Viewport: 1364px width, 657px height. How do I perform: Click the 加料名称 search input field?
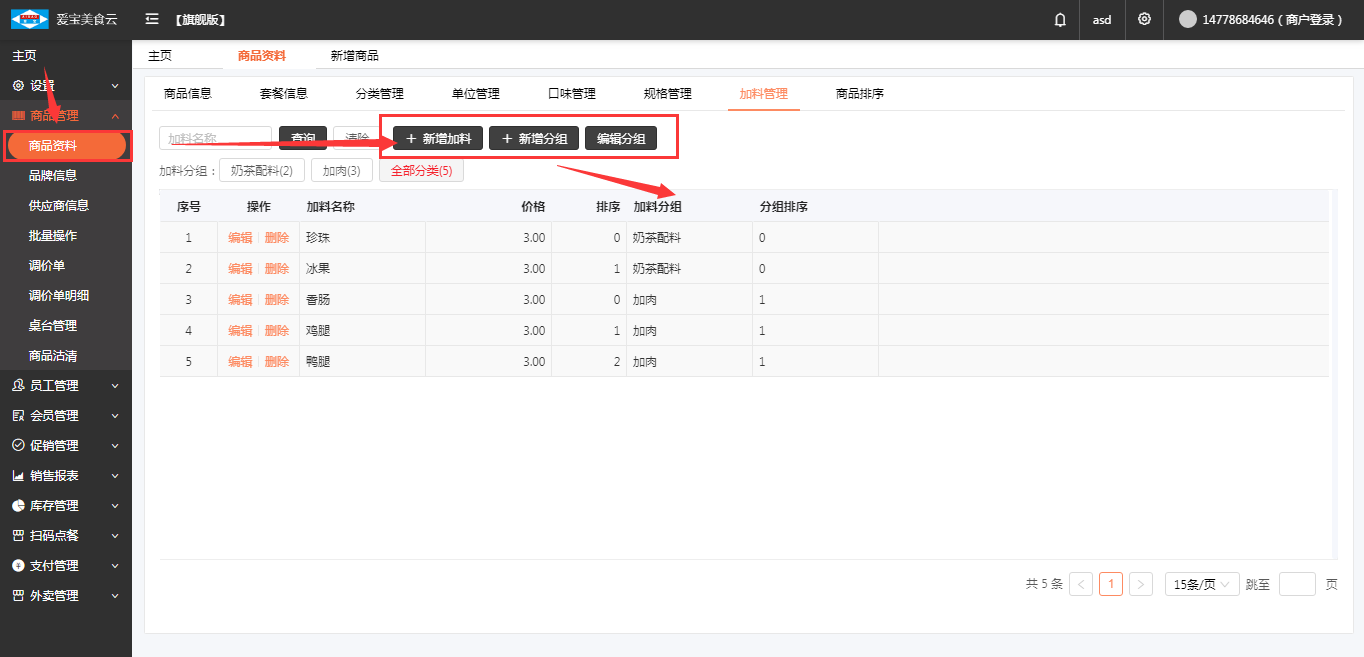(x=215, y=139)
